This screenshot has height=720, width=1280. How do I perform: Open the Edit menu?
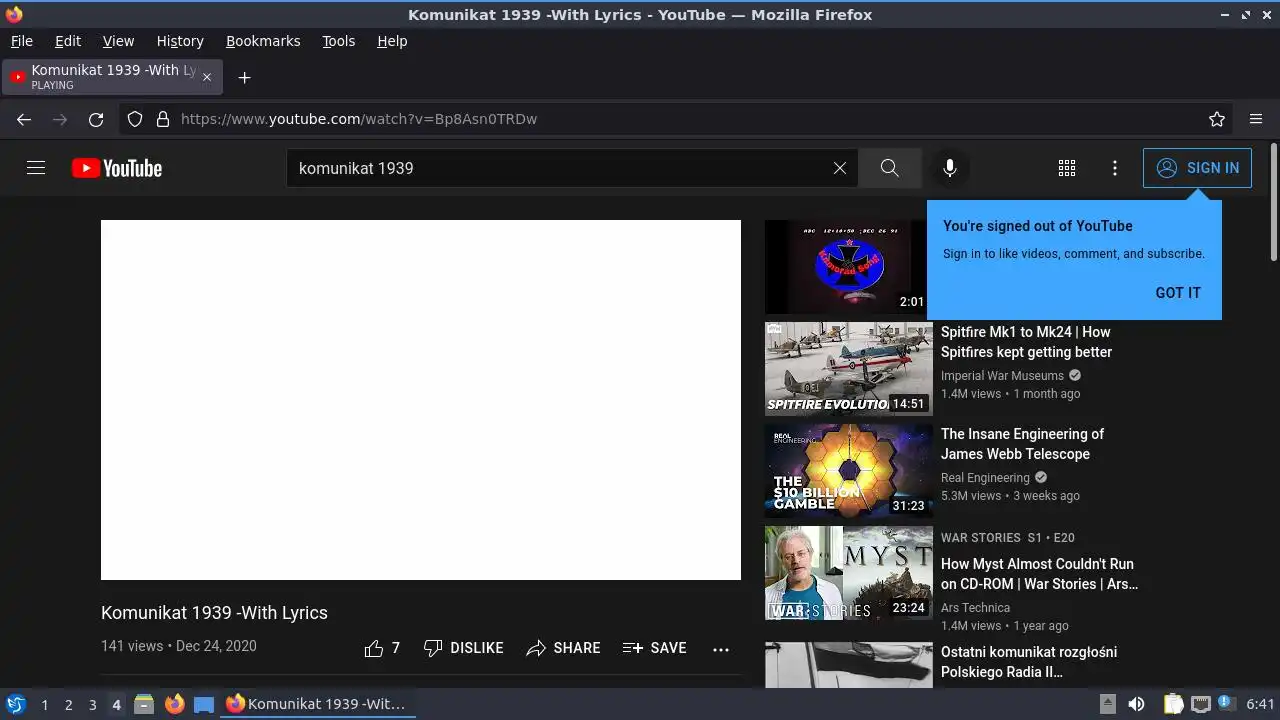(68, 41)
